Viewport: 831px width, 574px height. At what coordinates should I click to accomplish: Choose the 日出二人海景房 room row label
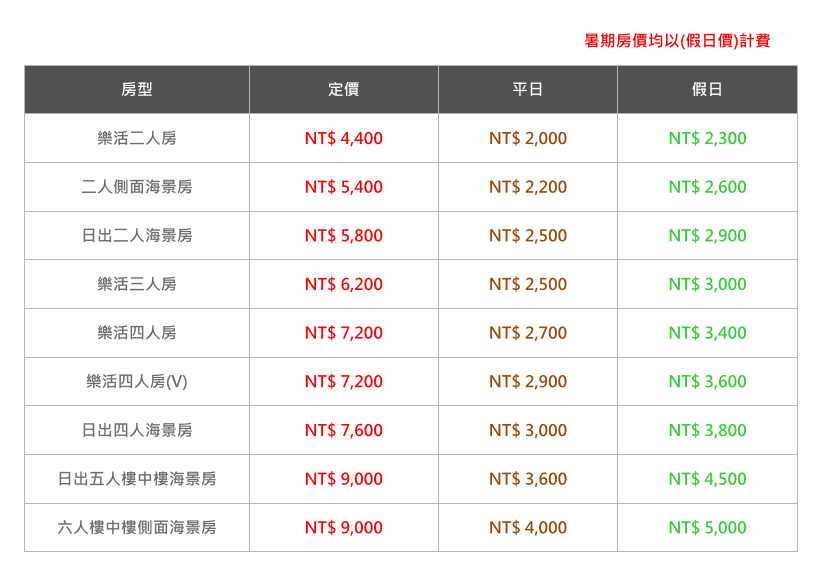[x=137, y=236]
